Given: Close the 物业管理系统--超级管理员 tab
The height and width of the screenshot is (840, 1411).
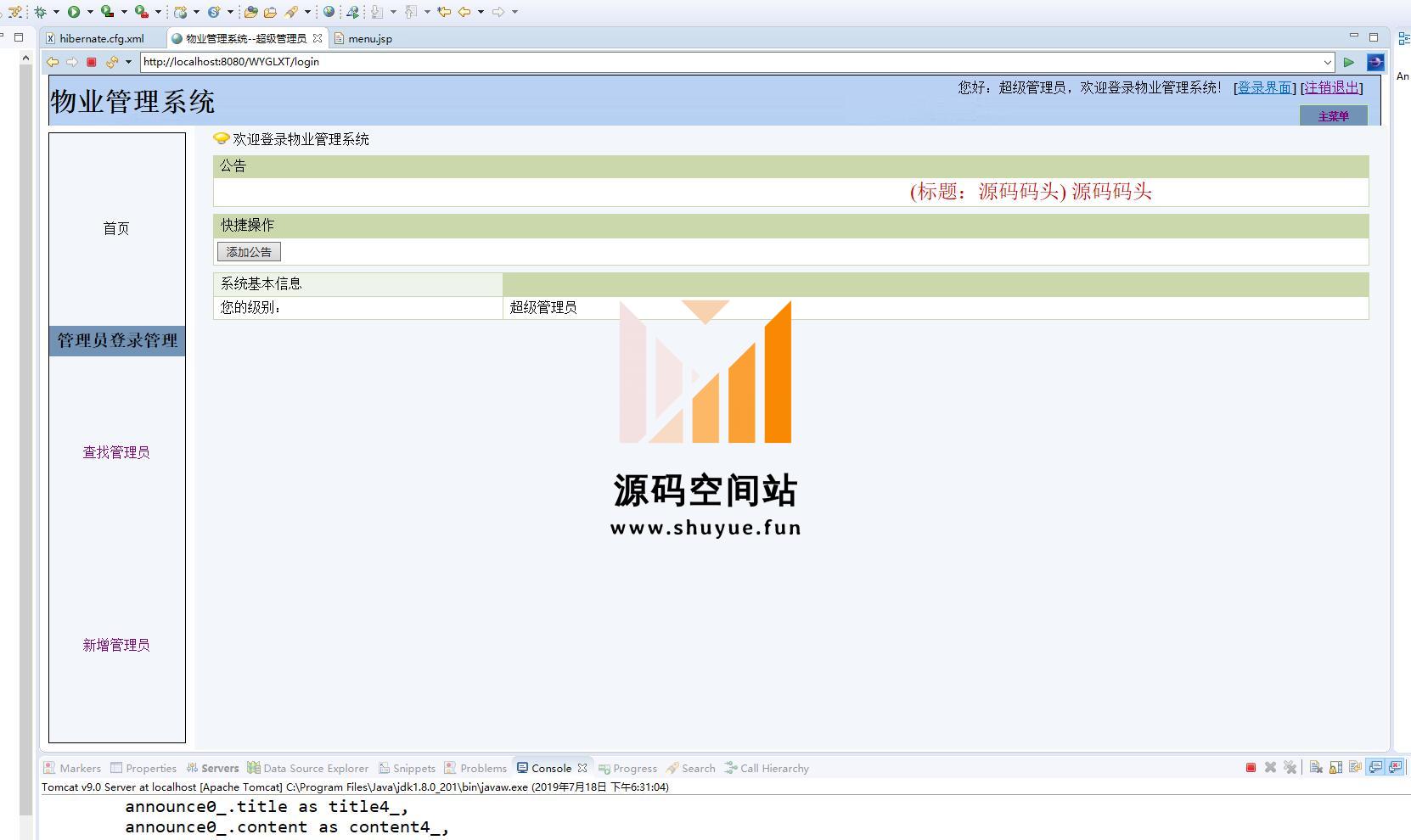Looking at the screenshot, I should click(x=318, y=38).
